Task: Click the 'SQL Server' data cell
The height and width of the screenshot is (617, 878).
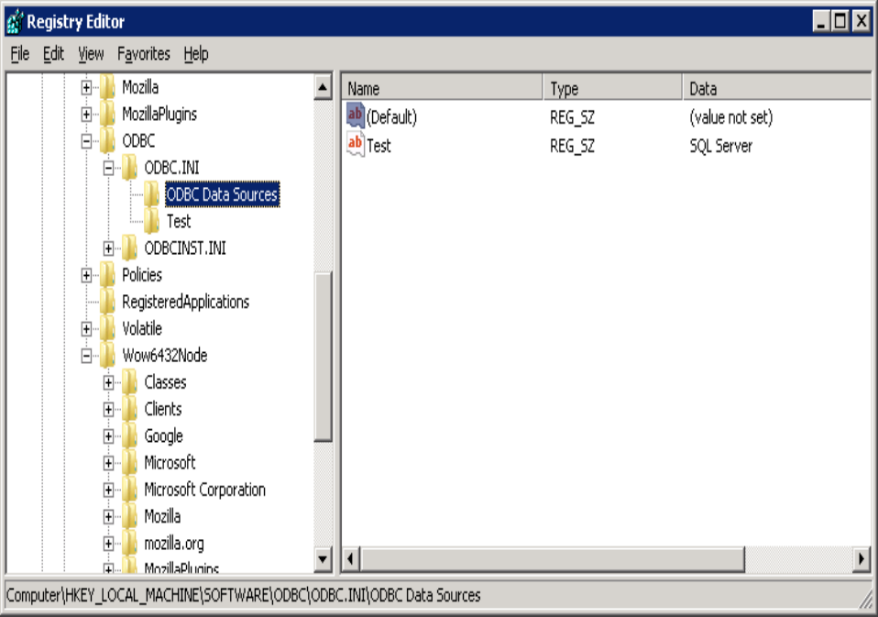Action: click(x=721, y=146)
